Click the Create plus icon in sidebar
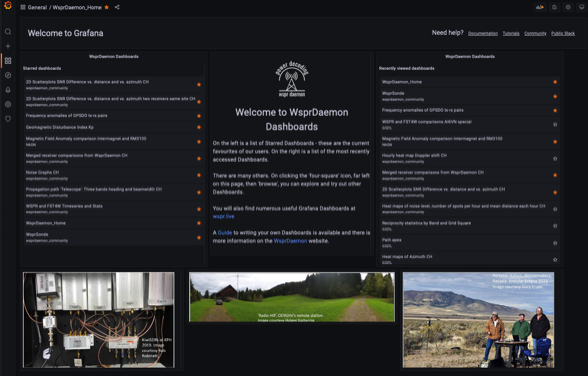Image resolution: width=588 pixels, height=376 pixels. coord(8,46)
